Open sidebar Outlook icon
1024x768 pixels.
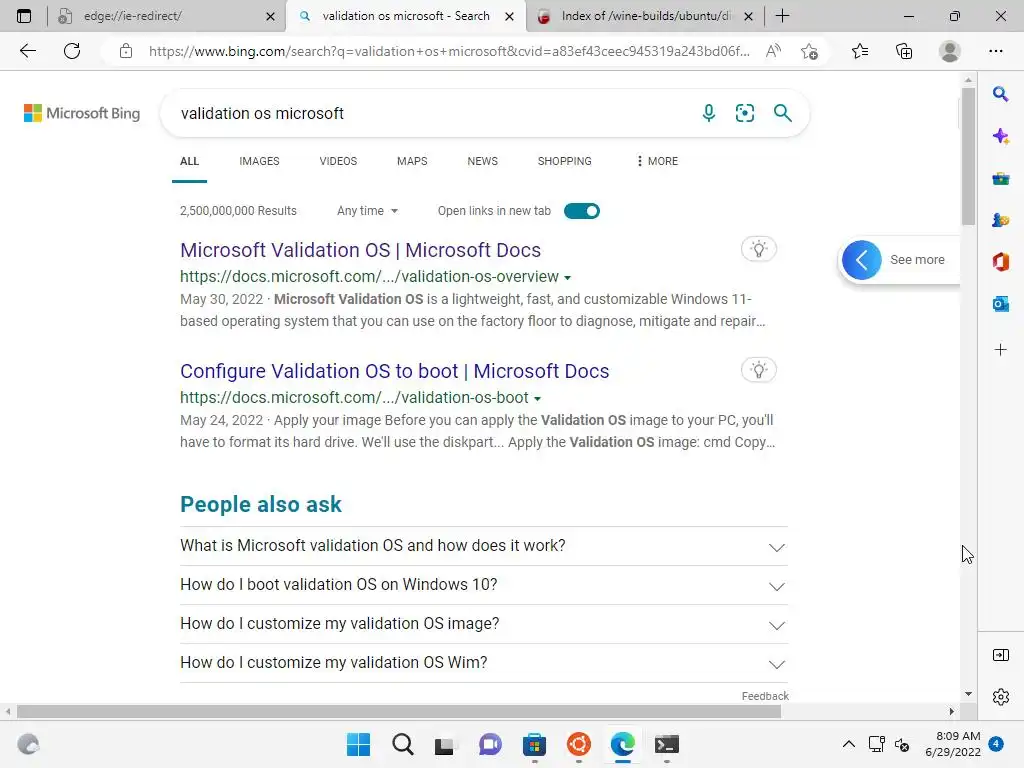1000,304
